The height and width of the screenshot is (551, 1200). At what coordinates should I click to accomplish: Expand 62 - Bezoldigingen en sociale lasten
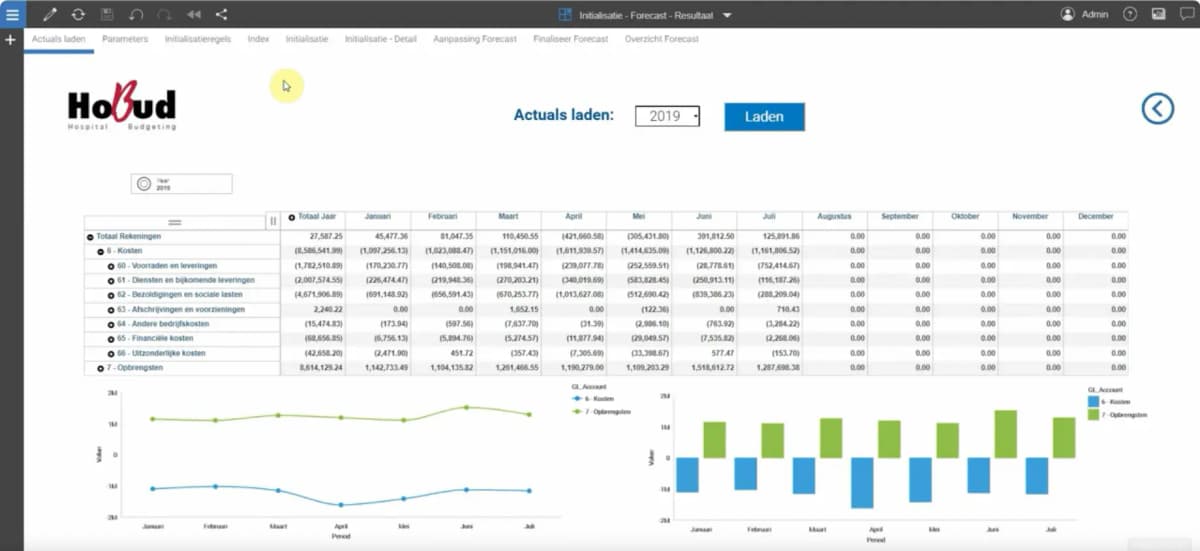click(111, 295)
